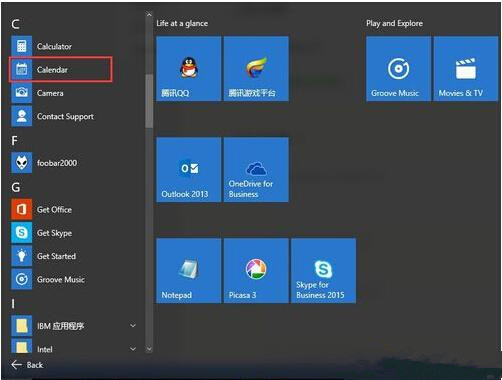The width and height of the screenshot is (502, 380).
Task: Click the Get Started text label
Action: pyautogui.click(x=56, y=256)
